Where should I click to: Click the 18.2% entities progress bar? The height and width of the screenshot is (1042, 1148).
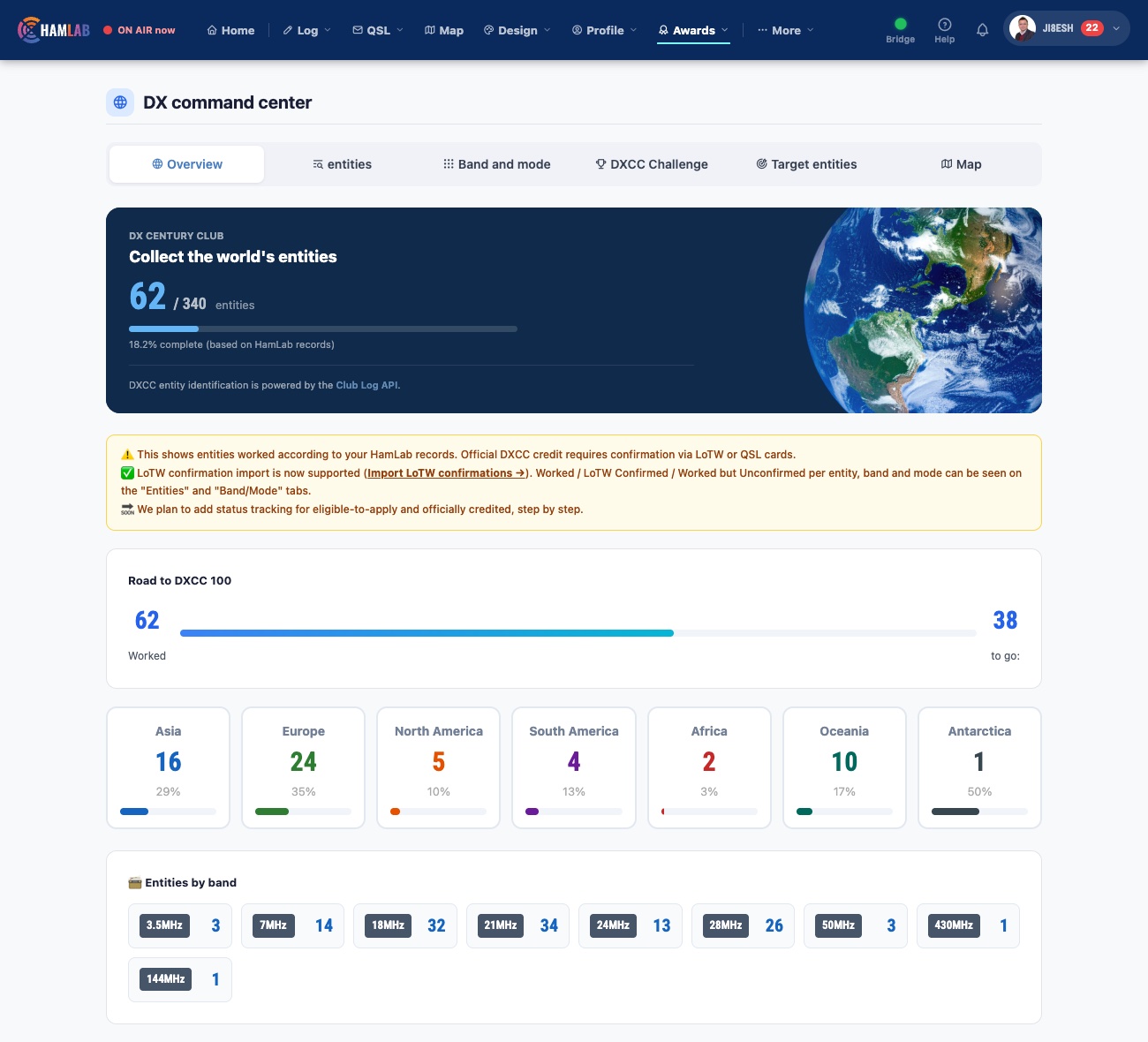click(323, 328)
